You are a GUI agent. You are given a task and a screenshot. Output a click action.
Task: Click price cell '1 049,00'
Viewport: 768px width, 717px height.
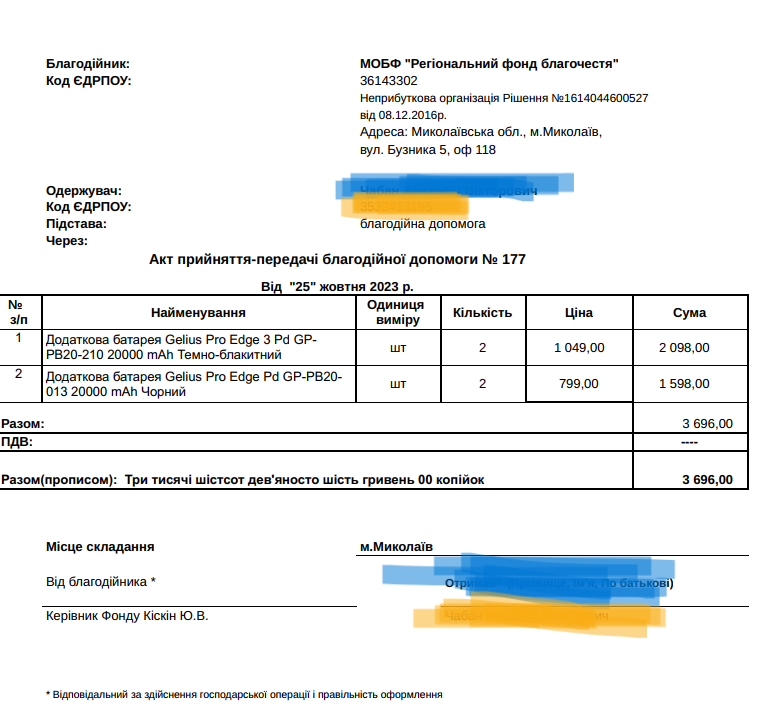(579, 348)
